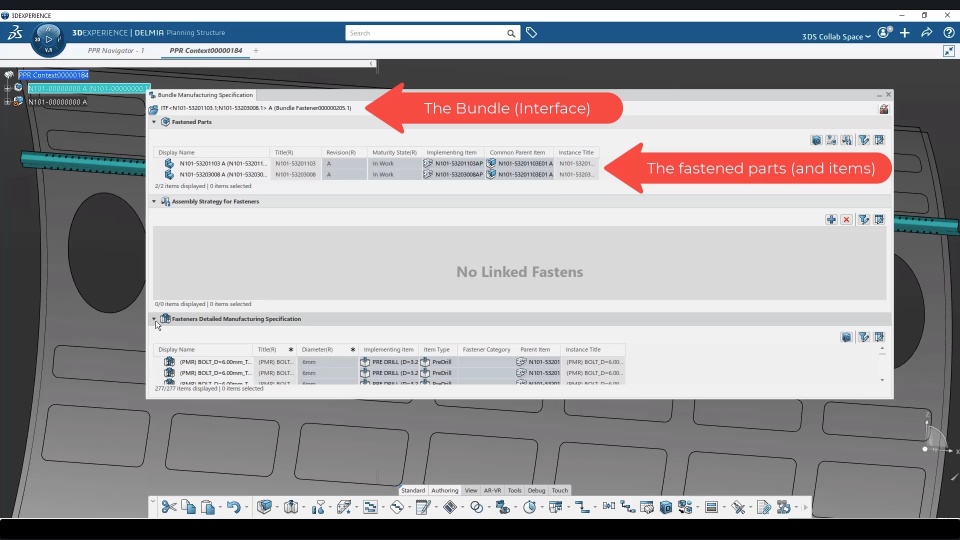Collapse Assembly Strategy for Fasteners section
Viewport: 960px width, 540px height.
[154, 201]
